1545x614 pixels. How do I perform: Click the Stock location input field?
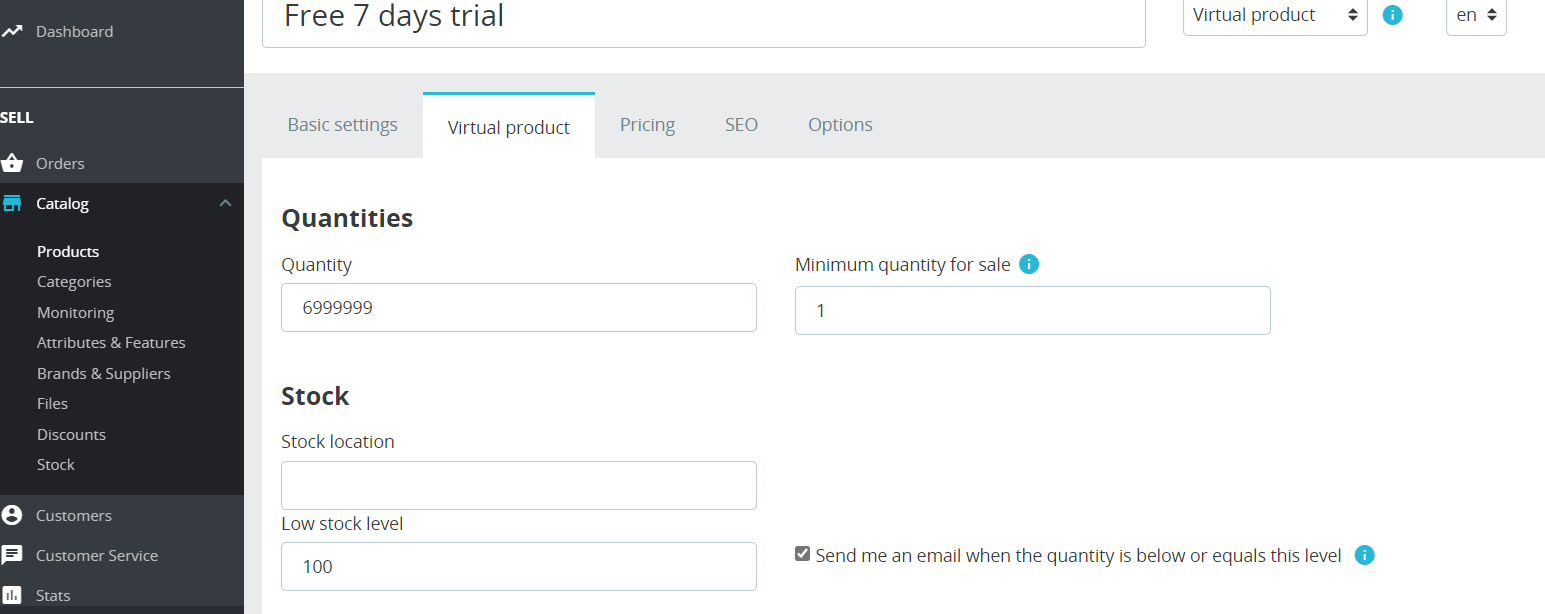pos(518,486)
